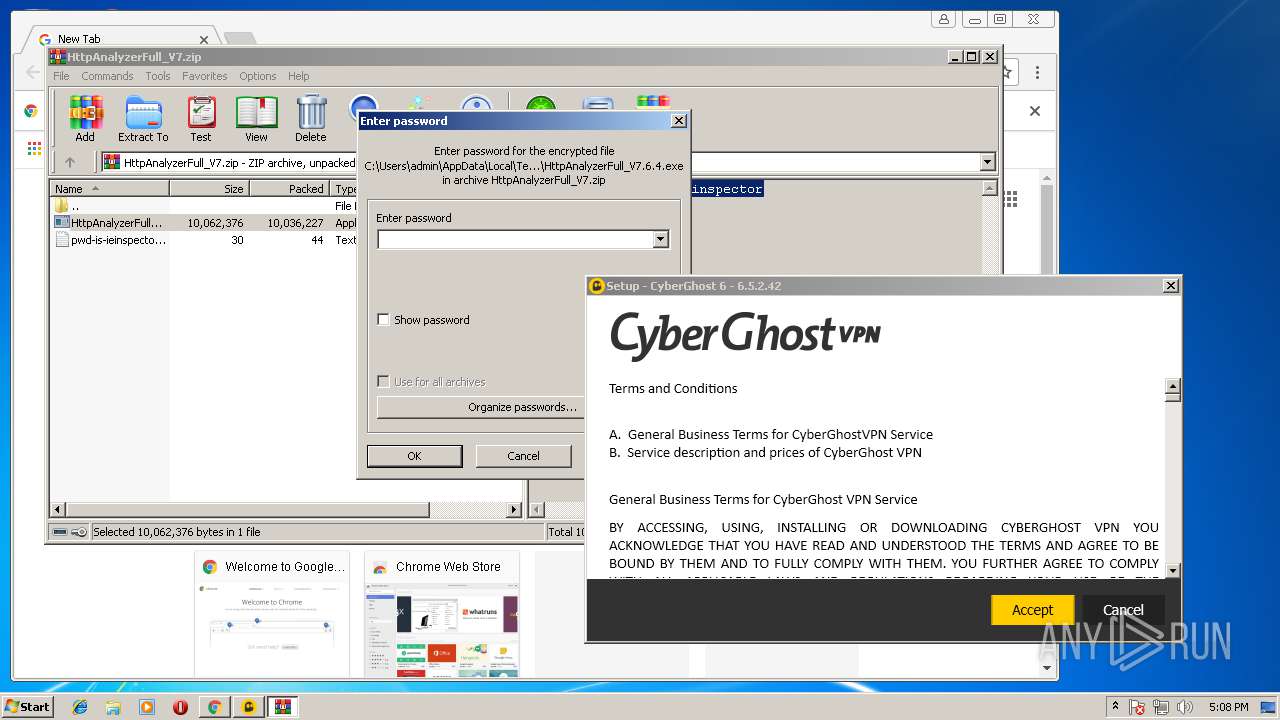Open the Favorites menu

[x=204, y=76]
